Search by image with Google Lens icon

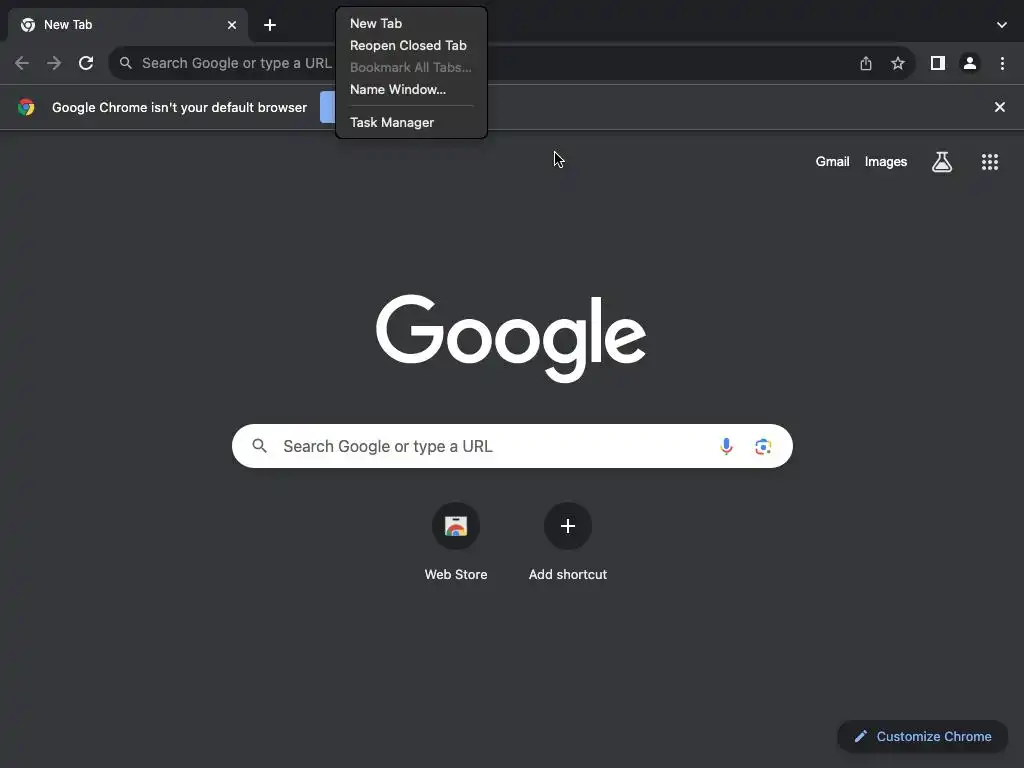763,446
